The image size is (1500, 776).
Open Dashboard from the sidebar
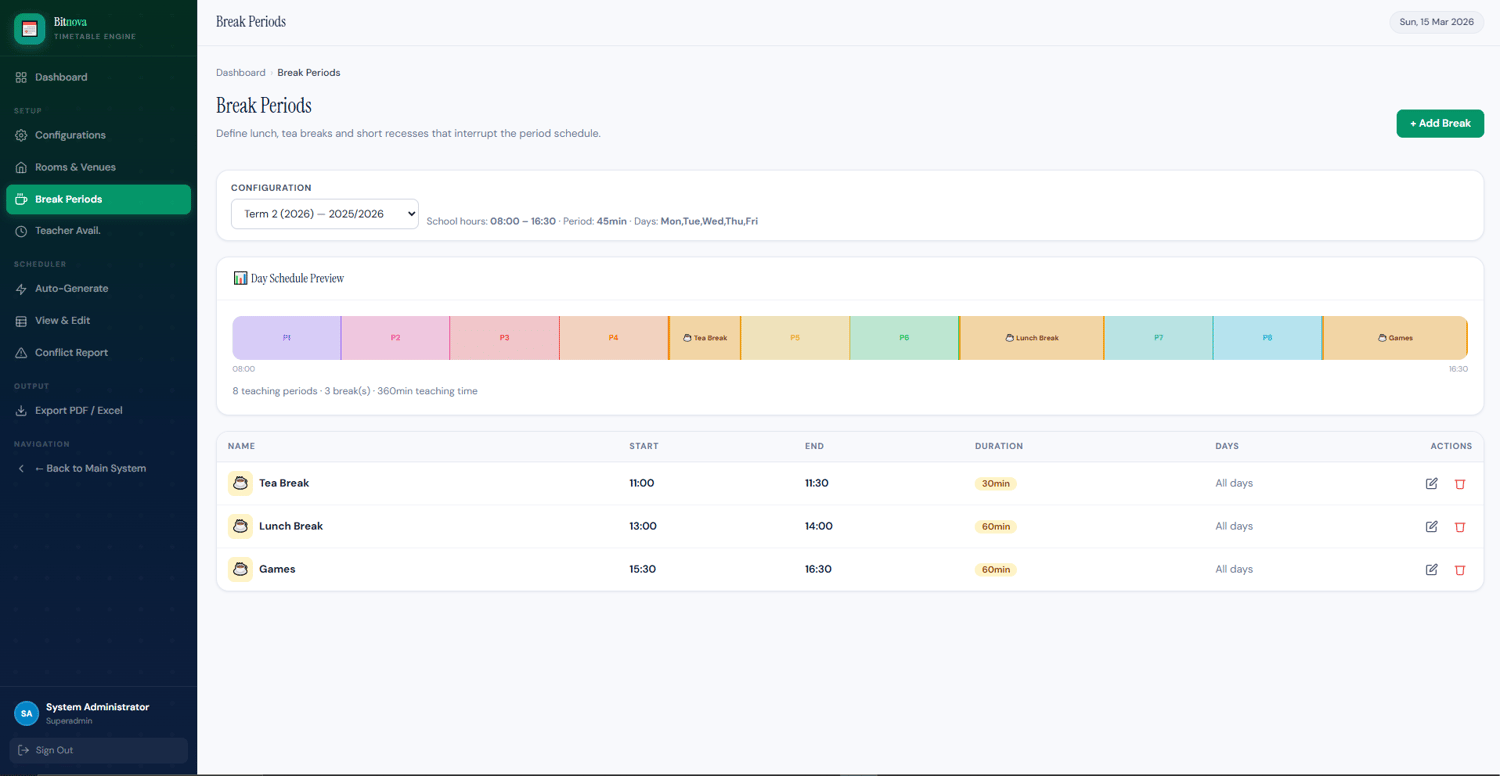tap(61, 77)
